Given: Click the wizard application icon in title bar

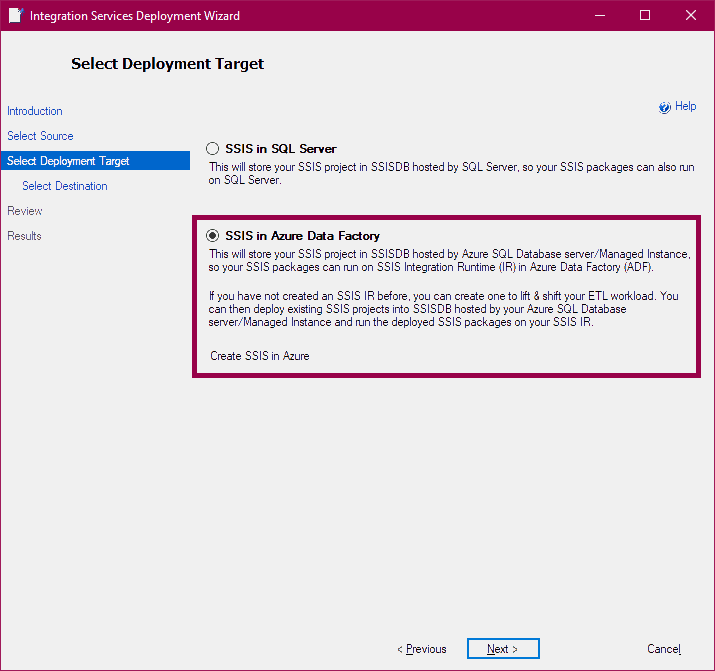Looking at the screenshot, I should click(x=14, y=15).
